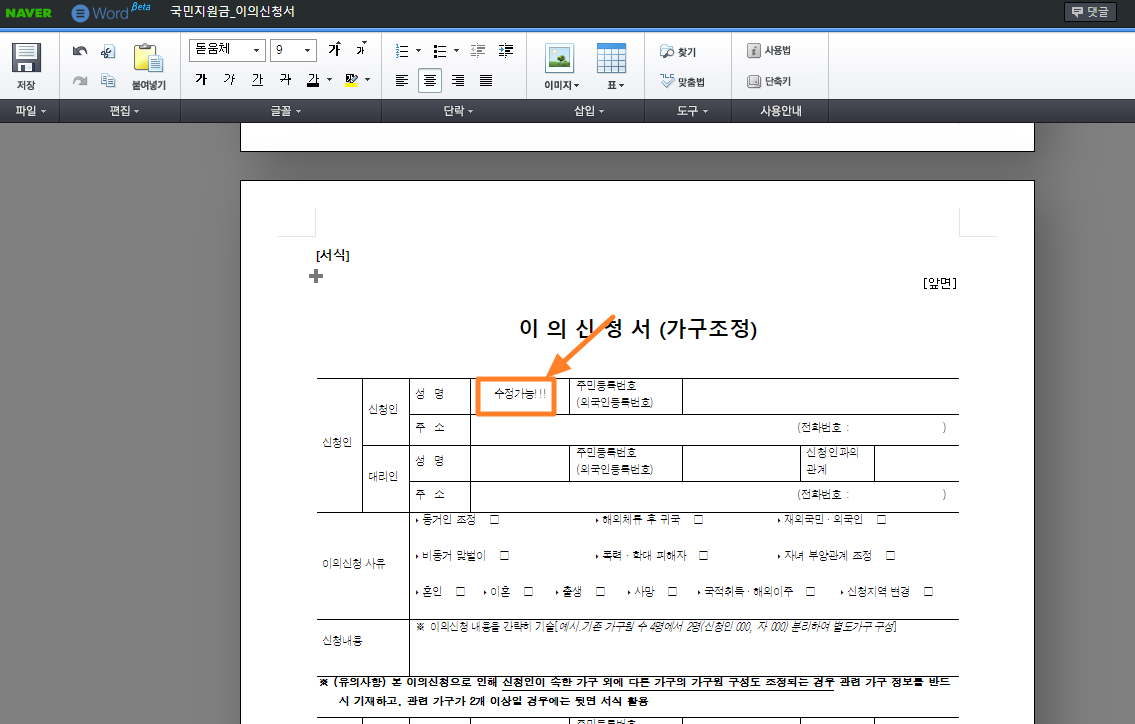This screenshot has width=1135, height=724.
Task: Check the 혼인 box
Action: click(460, 592)
